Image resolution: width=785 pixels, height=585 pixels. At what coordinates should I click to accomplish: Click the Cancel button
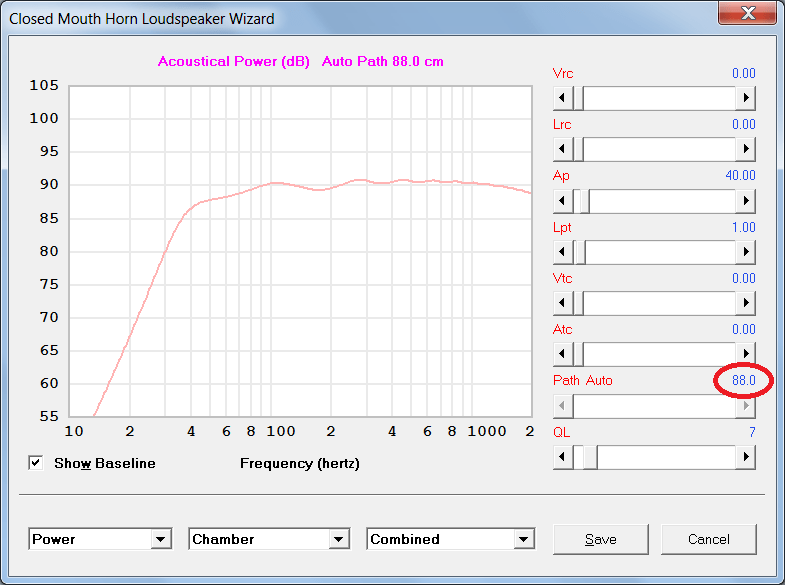coord(708,539)
